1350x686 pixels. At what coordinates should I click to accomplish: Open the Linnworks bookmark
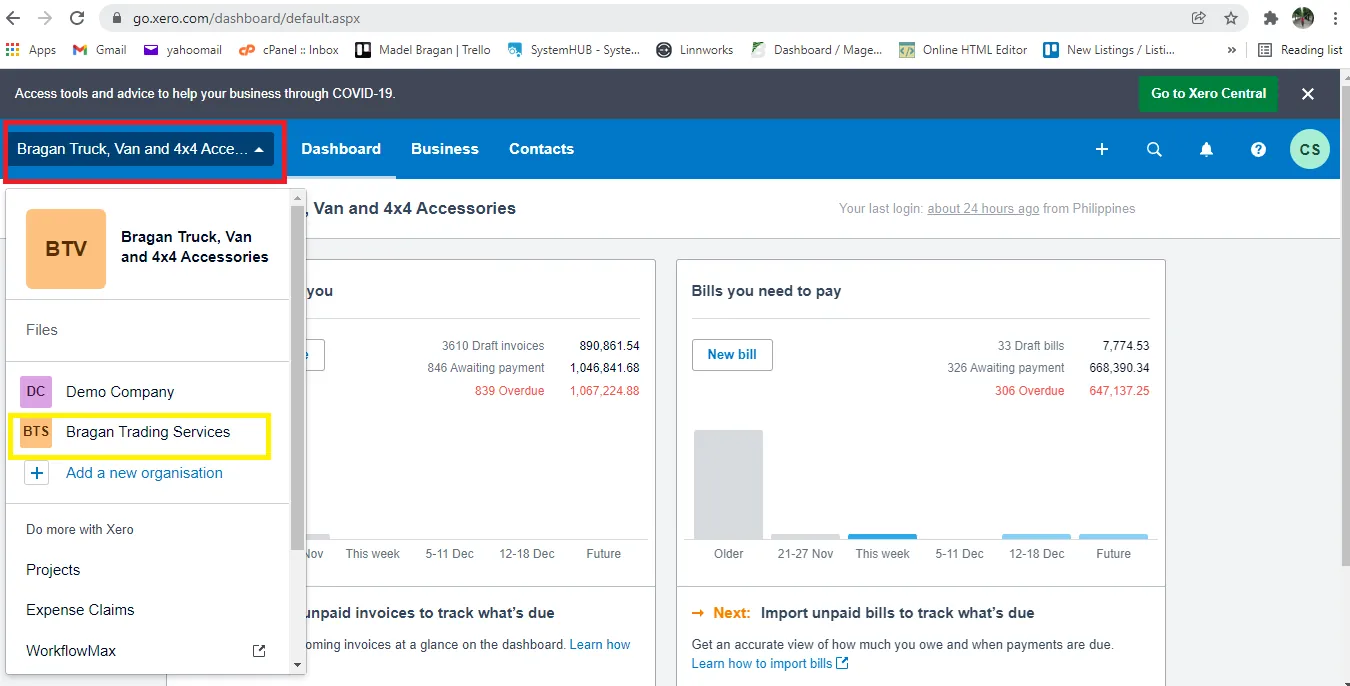695,50
